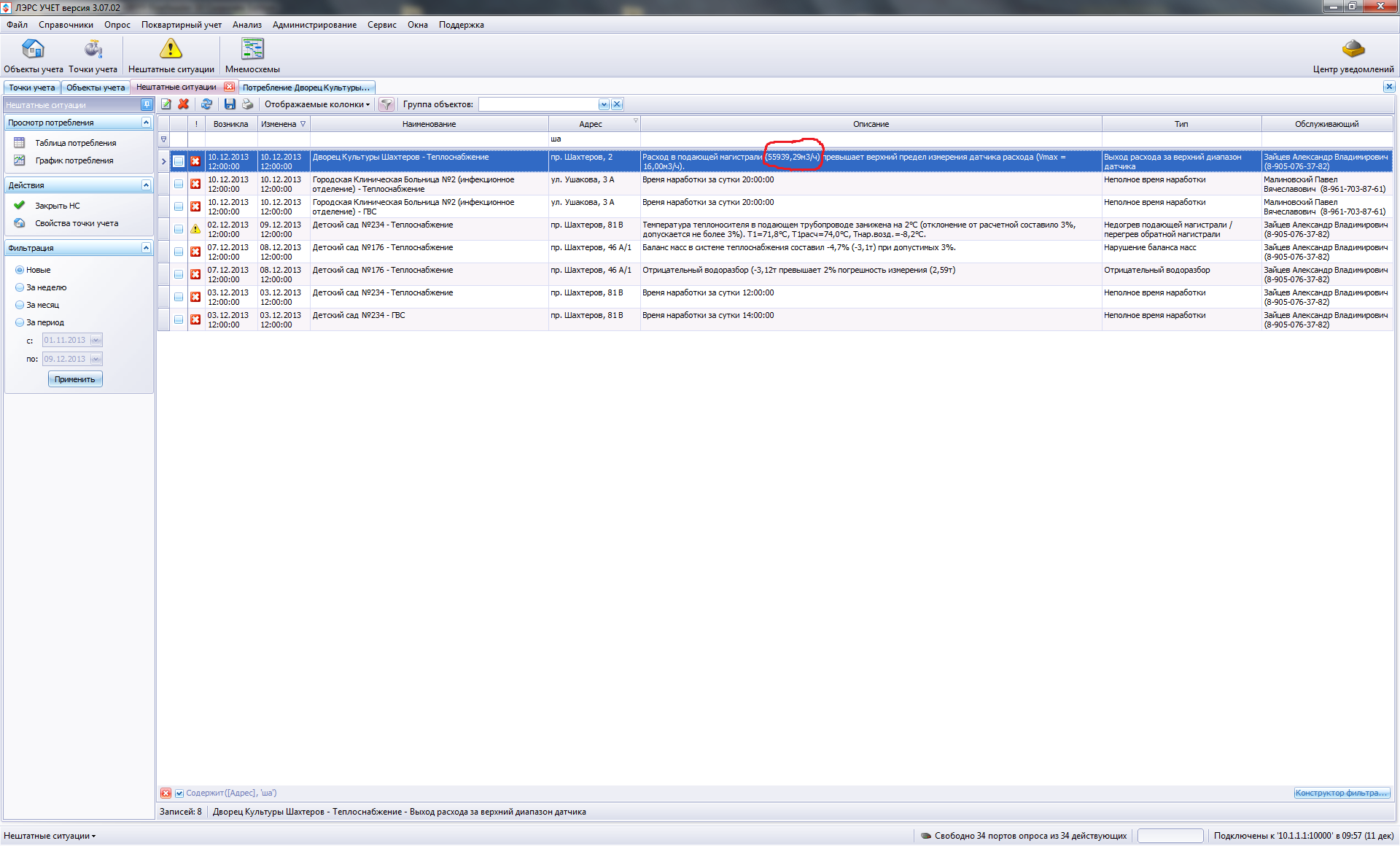This screenshot has height=846, width=1400.
Task: Open the Файл menu
Action: [17, 25]
